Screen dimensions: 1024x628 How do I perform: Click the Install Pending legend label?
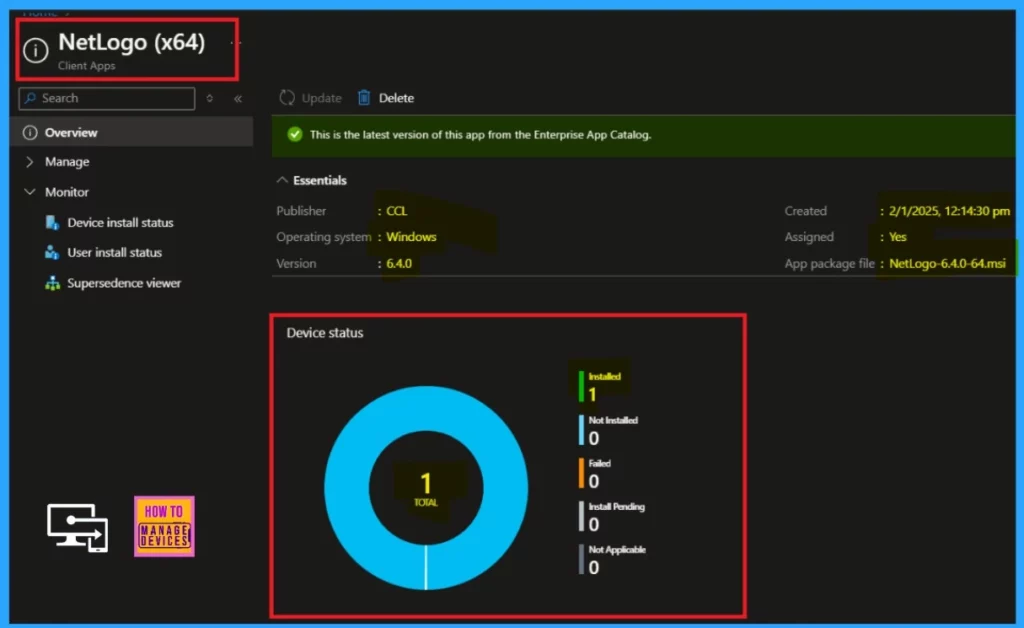pos(616,507)
